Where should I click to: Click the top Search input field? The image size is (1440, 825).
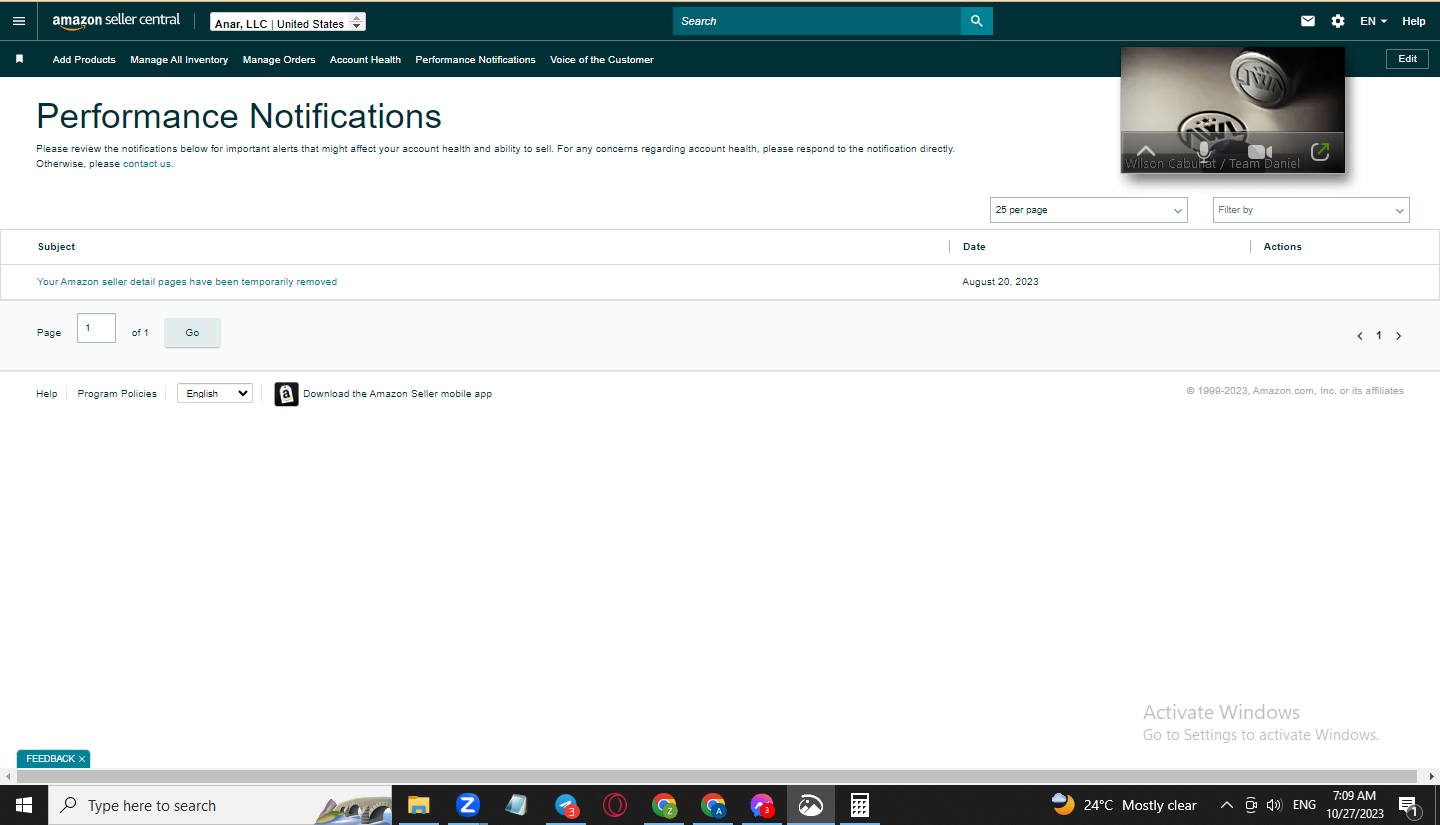pos(817,21)
